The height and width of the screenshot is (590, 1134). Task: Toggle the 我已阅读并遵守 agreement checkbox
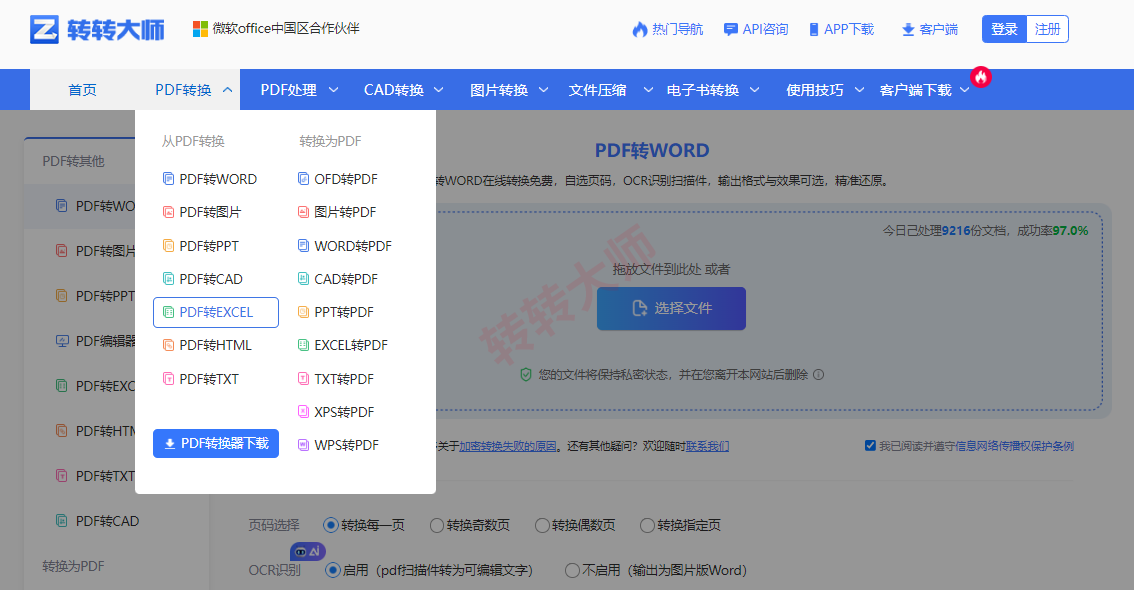pos(870,445)
